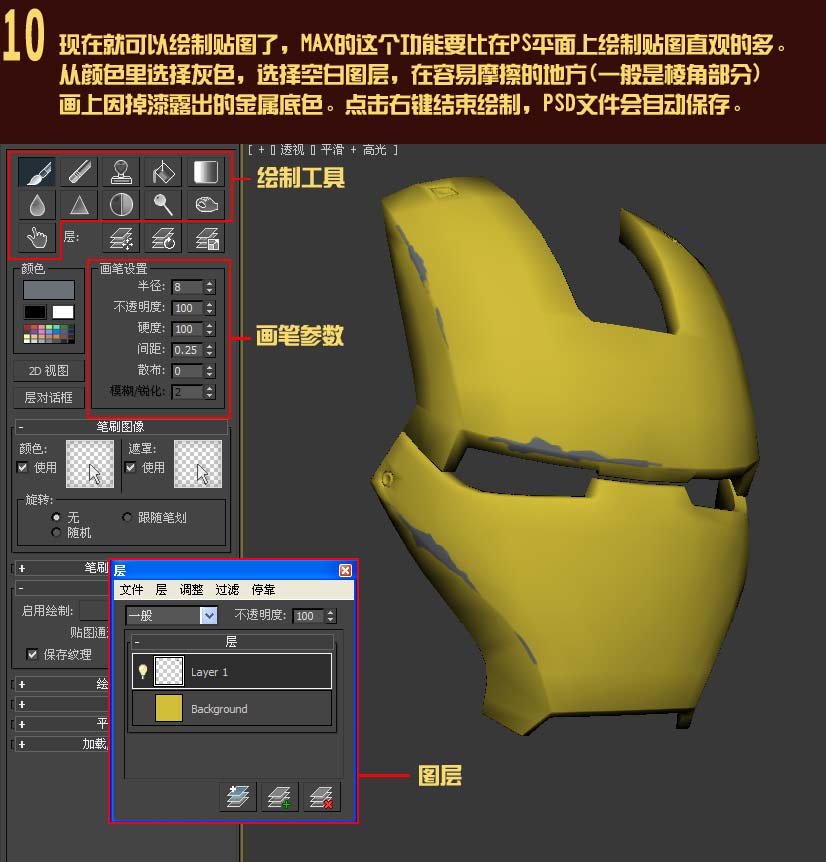The height and width of the screenshot is (862, 826).
Task: Expand the 加载 rollout
Action: 24,744
